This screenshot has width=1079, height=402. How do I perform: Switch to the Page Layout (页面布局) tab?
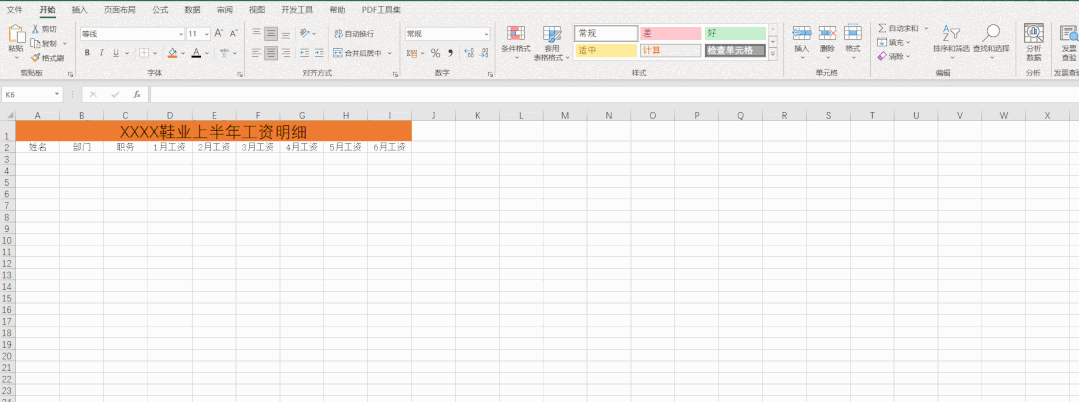120,10
